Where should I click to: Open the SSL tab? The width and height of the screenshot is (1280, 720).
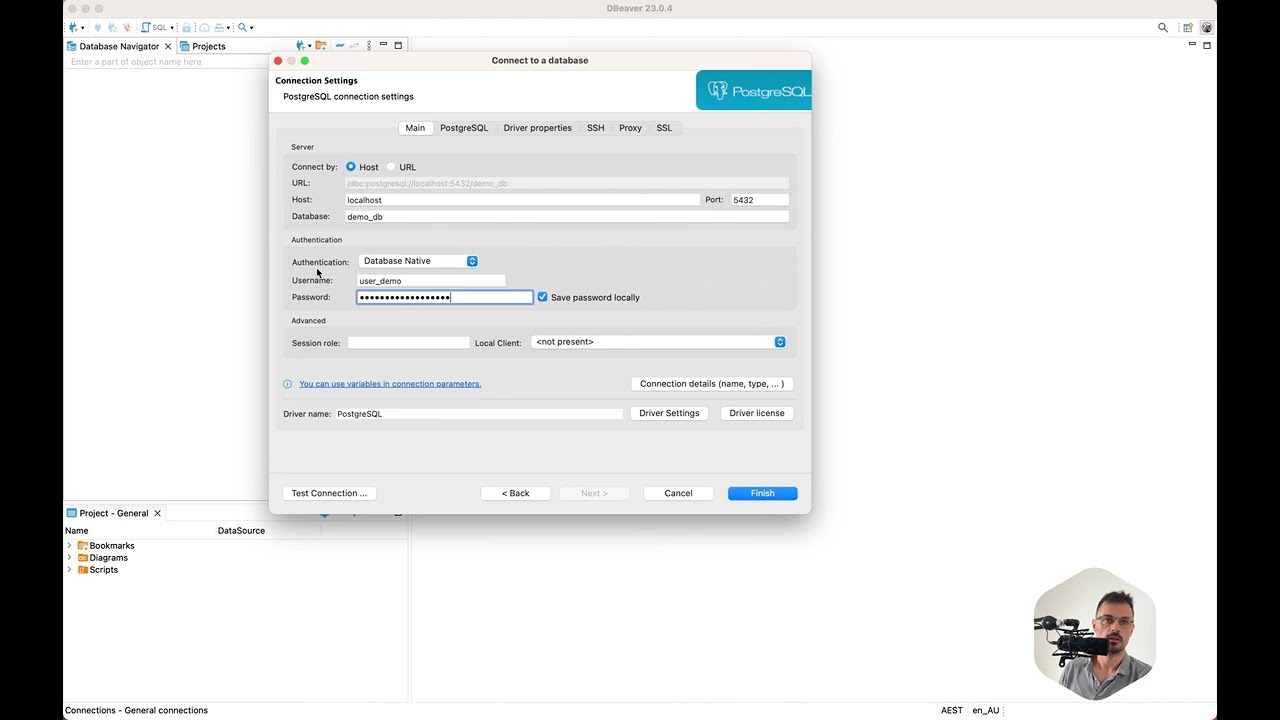[664, 128]
